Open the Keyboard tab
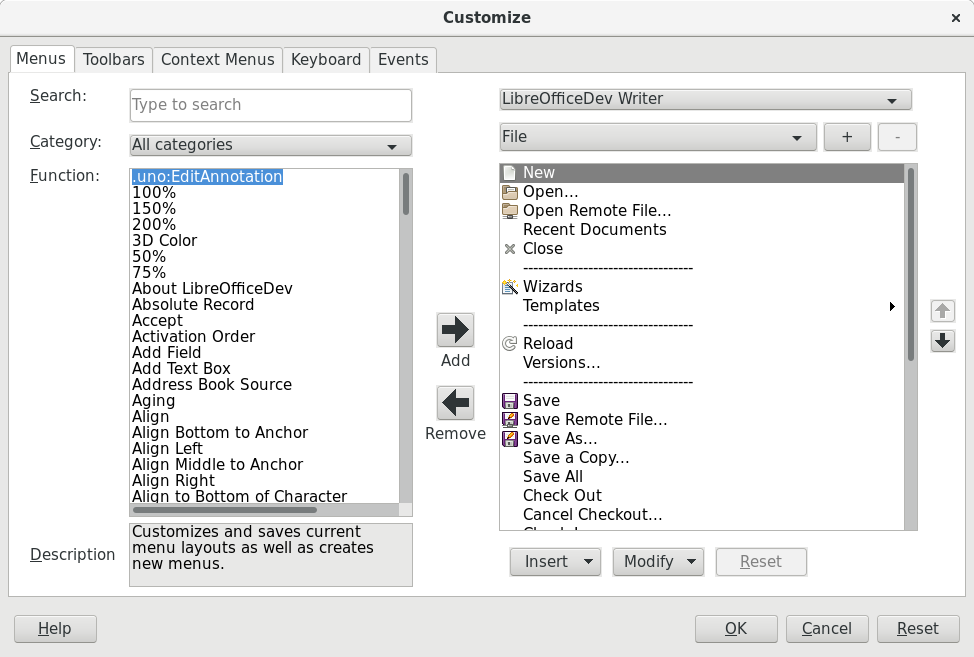 pos(326,59)
